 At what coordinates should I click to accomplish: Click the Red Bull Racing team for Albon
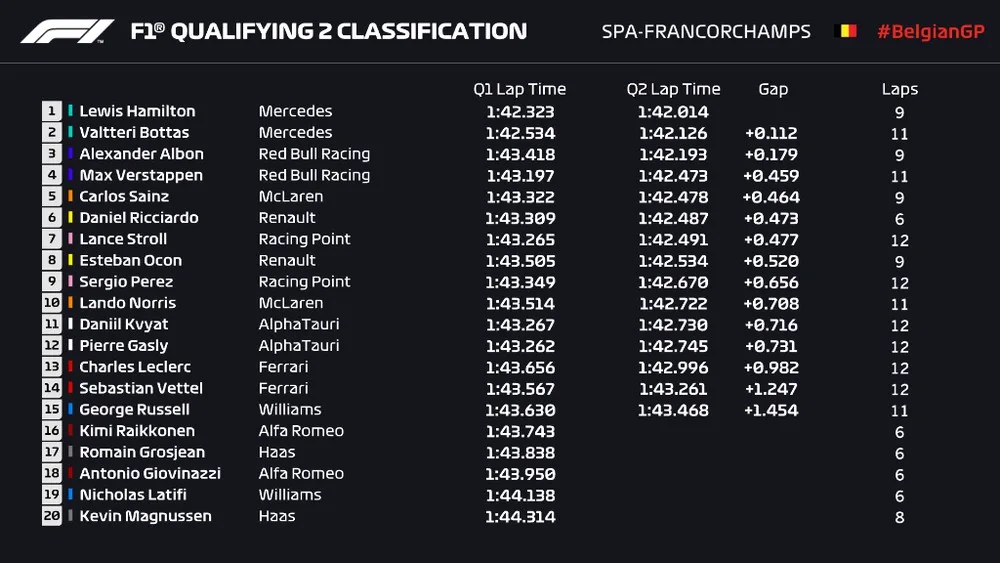(x=314, y=154)
